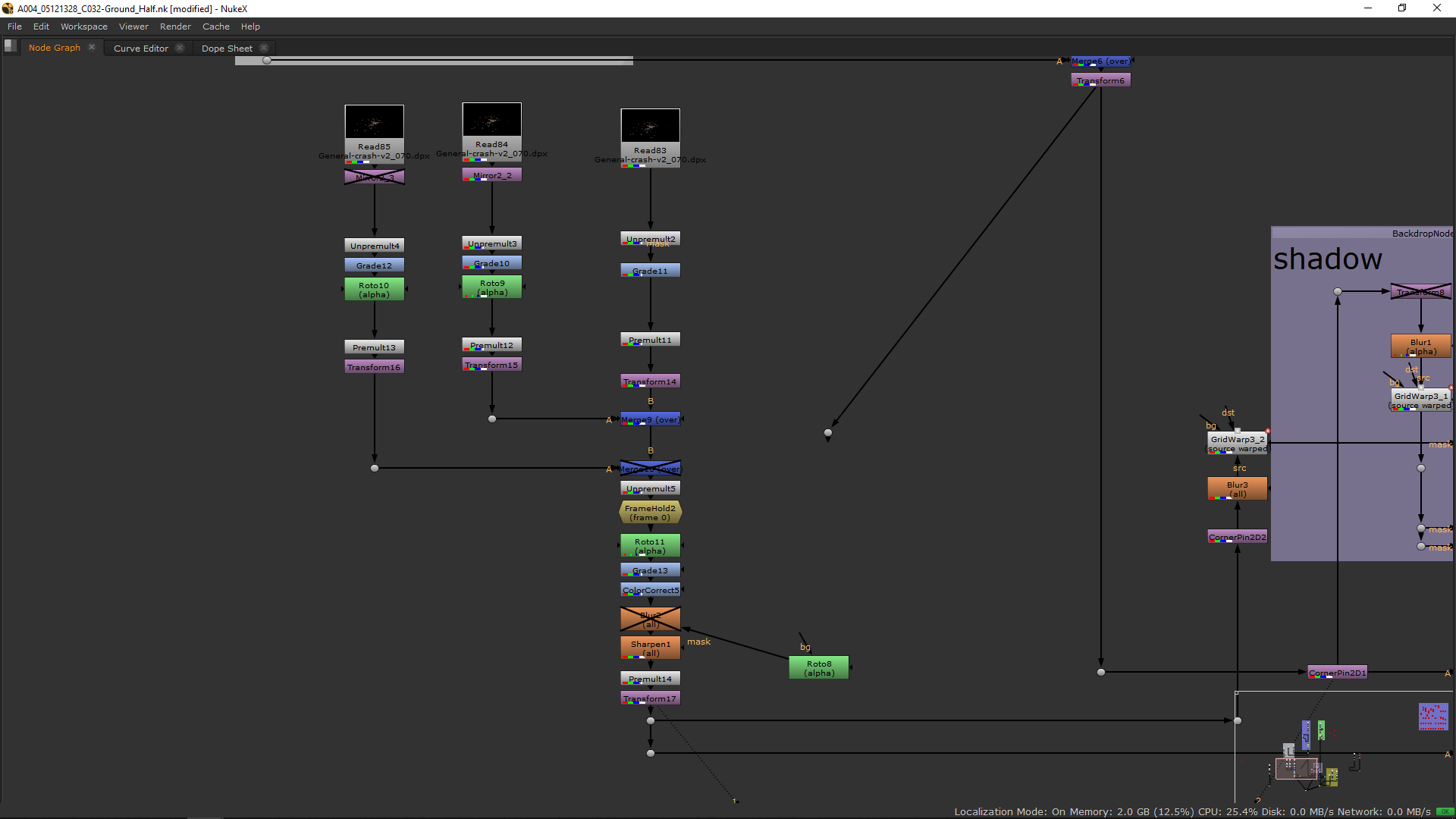Open the Workspace menu
Screen dimensions: 1456x819
click(x=83, y=27)
